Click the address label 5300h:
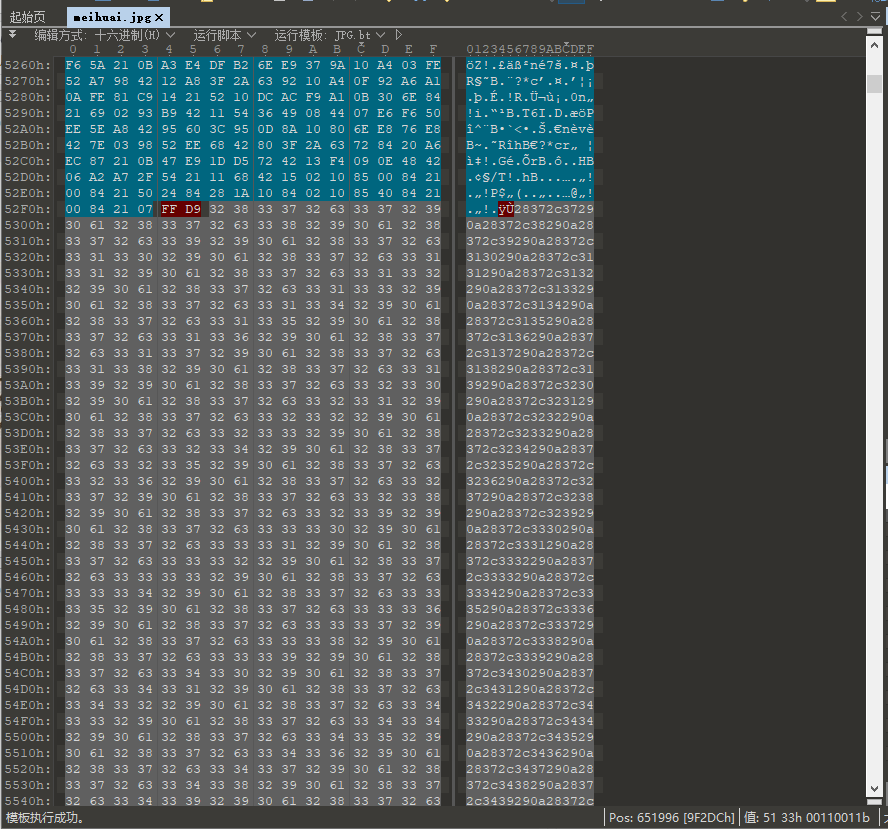Screen dimensions: 888x829 point(28,225)
